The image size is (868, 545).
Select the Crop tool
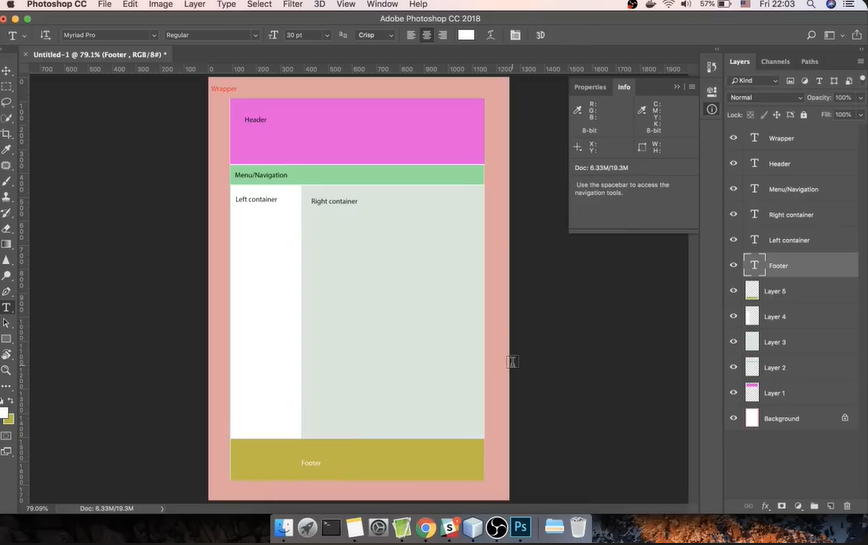pyautogui.click(x=6, y=134)
